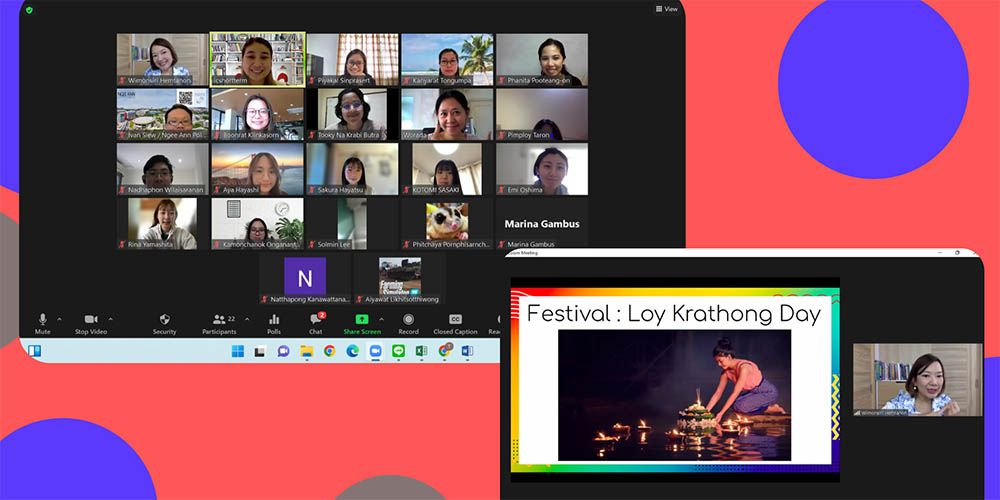Click the name label KOTOMI SASAKI
Viewport: 1000px width, 500px height.
[436, 190]
